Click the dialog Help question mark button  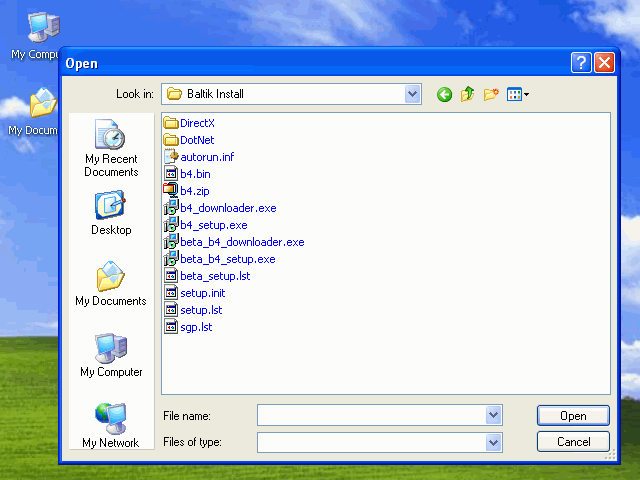pos(581,63)
